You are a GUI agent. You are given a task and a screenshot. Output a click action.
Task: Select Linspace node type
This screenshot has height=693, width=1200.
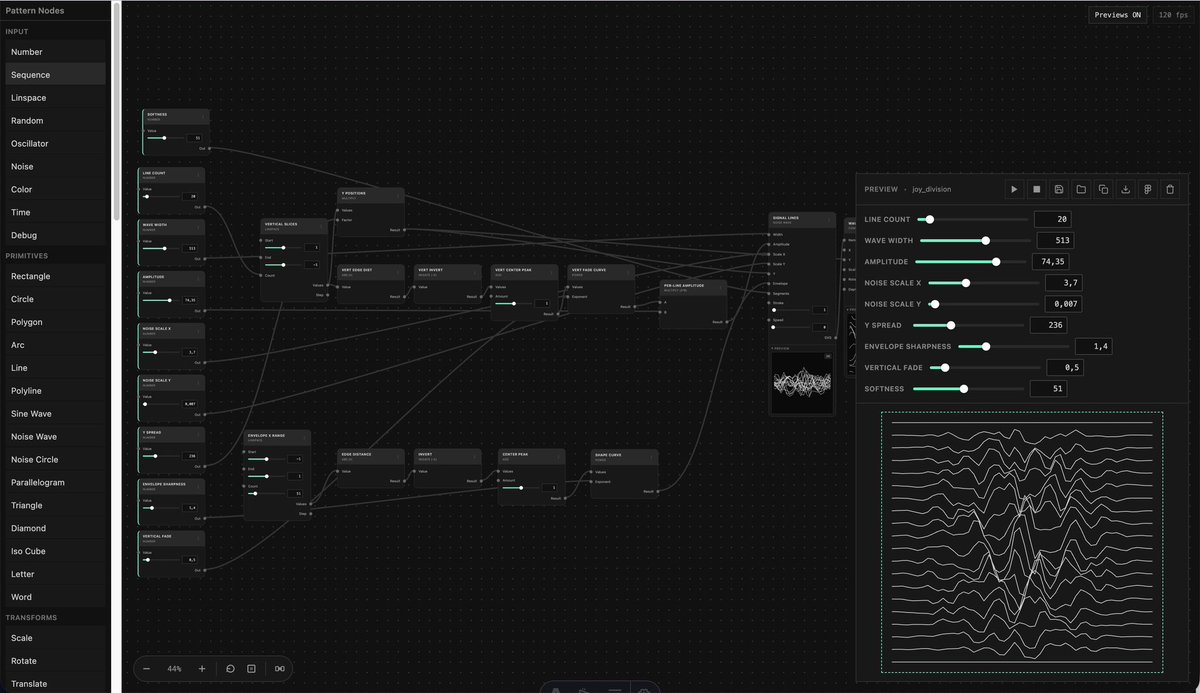[x=55, y=98]
